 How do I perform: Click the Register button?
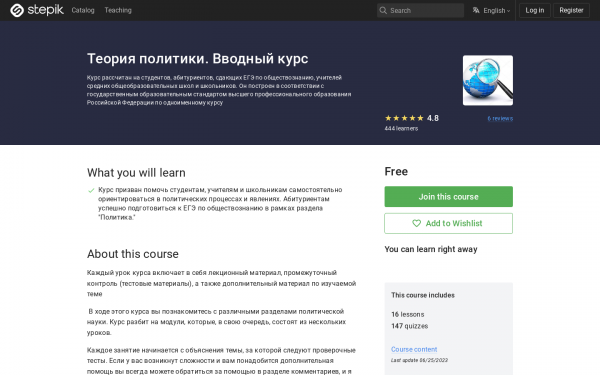click(571, 10)
